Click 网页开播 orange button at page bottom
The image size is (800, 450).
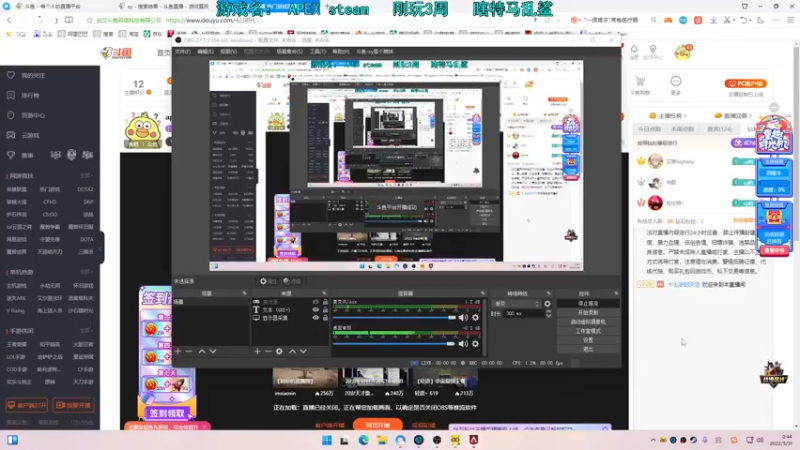378,425
